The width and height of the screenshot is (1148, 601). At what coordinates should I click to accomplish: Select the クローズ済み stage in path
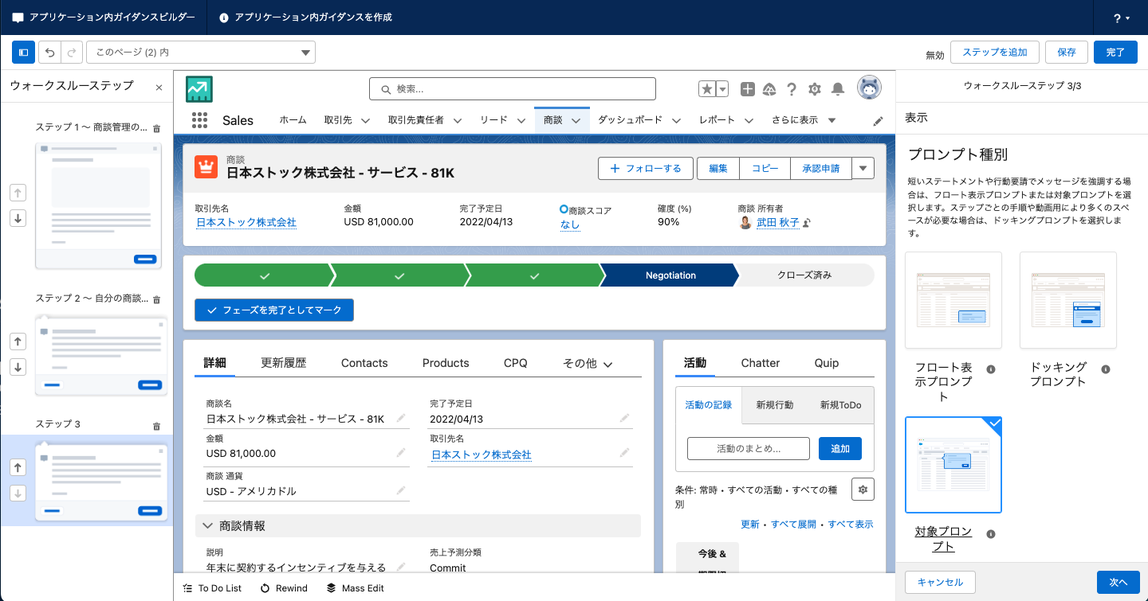tap(805, 275)
